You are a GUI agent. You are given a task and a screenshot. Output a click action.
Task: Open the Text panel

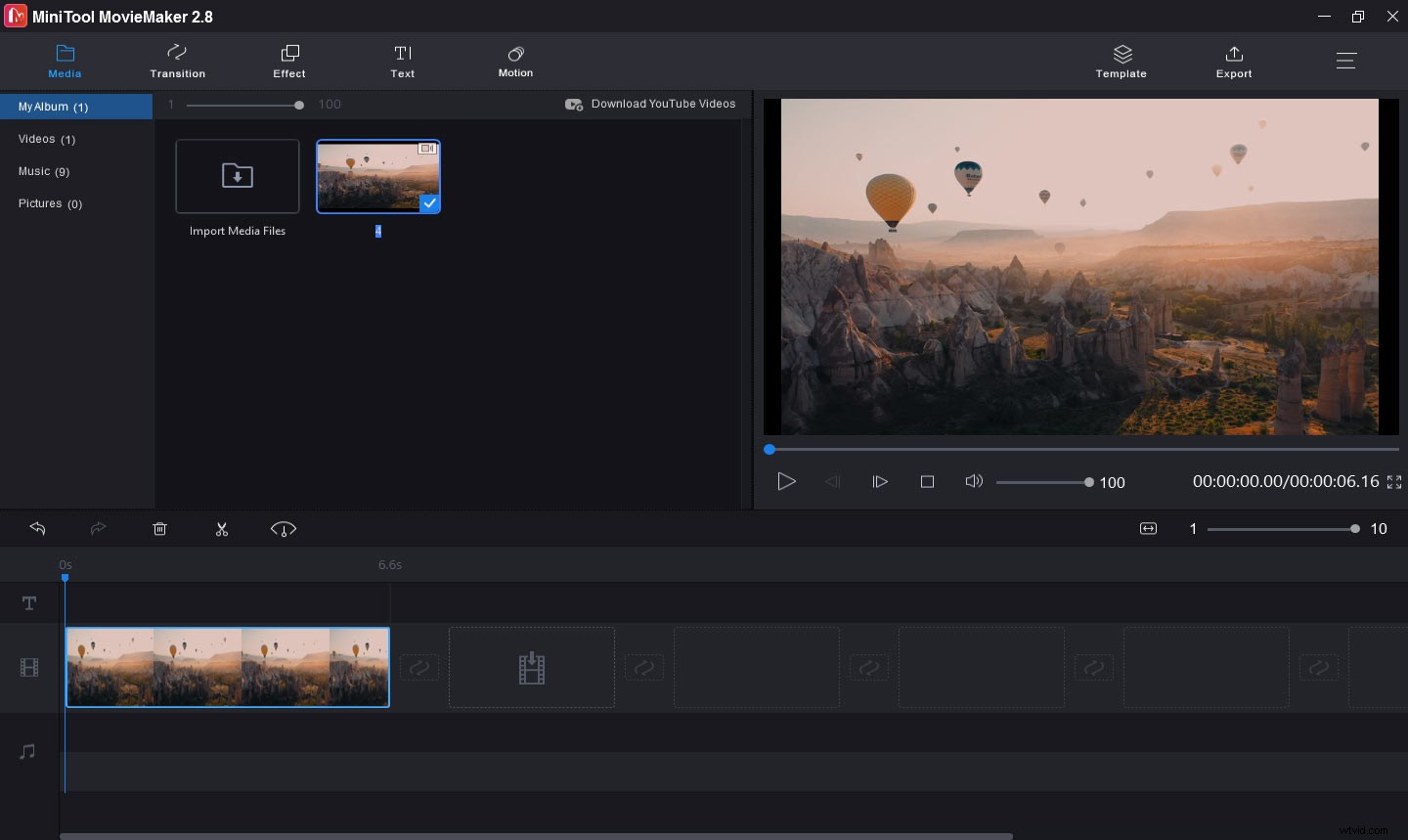pyautogui.click(x=402, y=61)
